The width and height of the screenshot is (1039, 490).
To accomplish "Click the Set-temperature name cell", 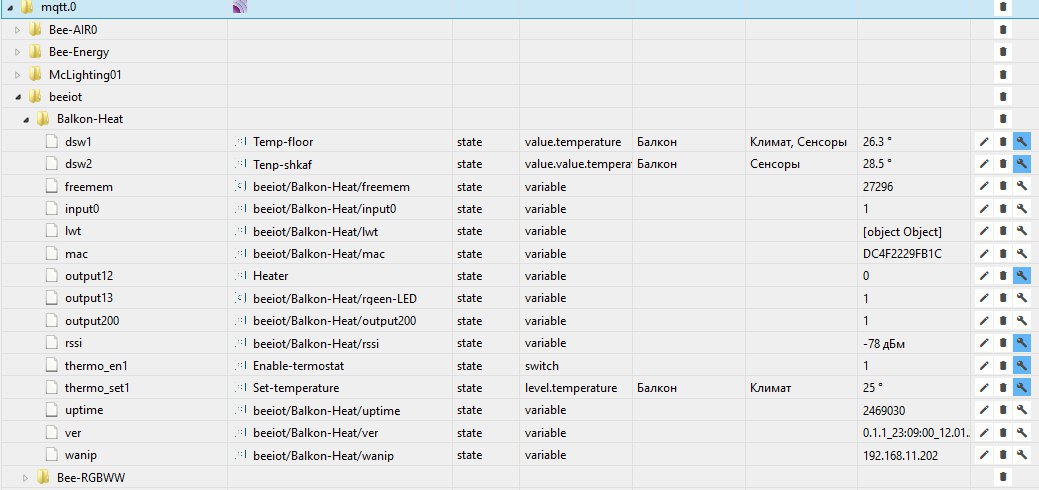I will coord(296,388).
